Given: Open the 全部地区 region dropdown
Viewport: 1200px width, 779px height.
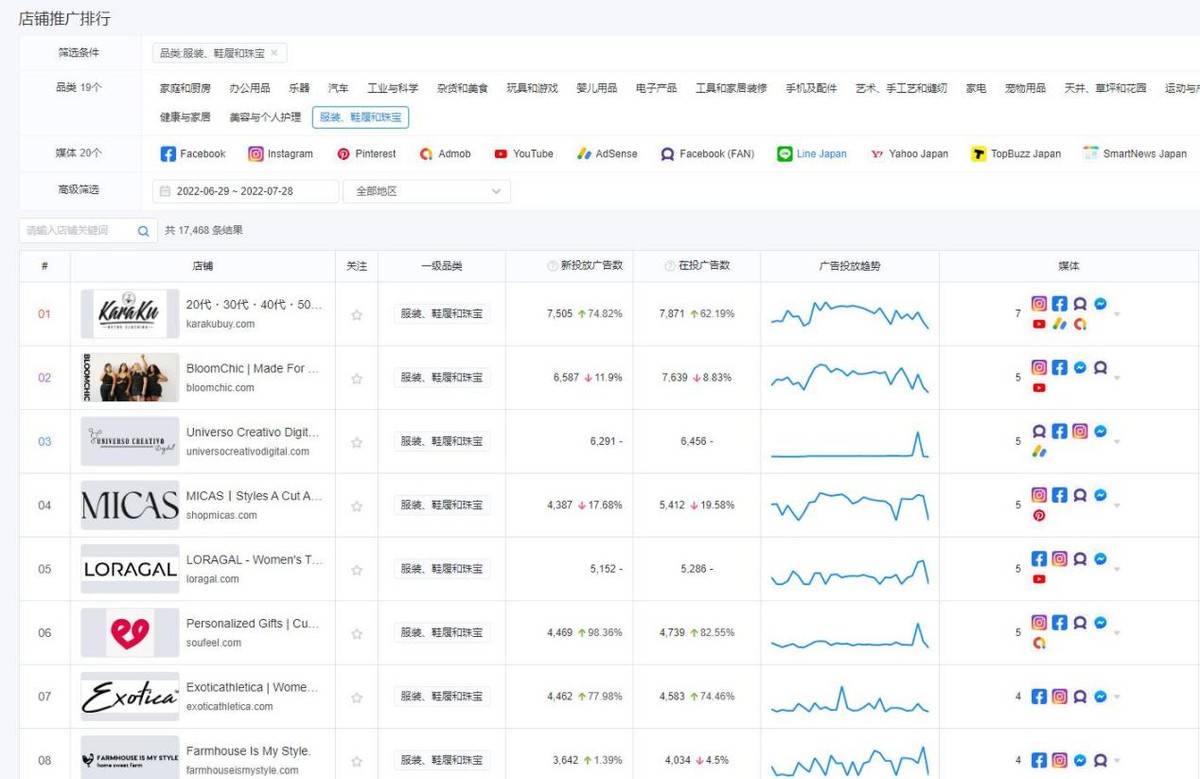Looking at the screenshot, I should point(426,191).
